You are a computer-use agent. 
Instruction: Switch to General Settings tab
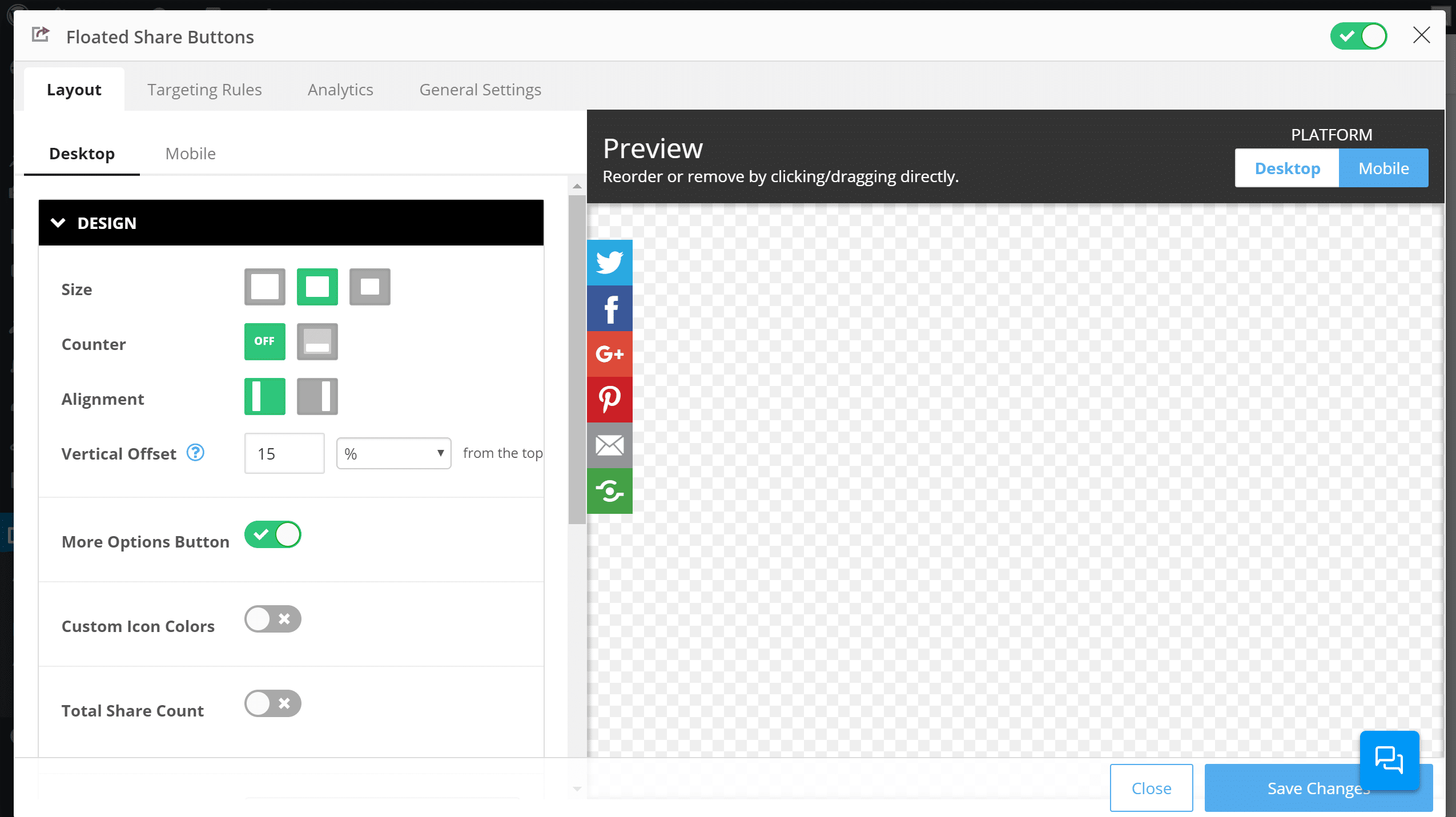480,89
